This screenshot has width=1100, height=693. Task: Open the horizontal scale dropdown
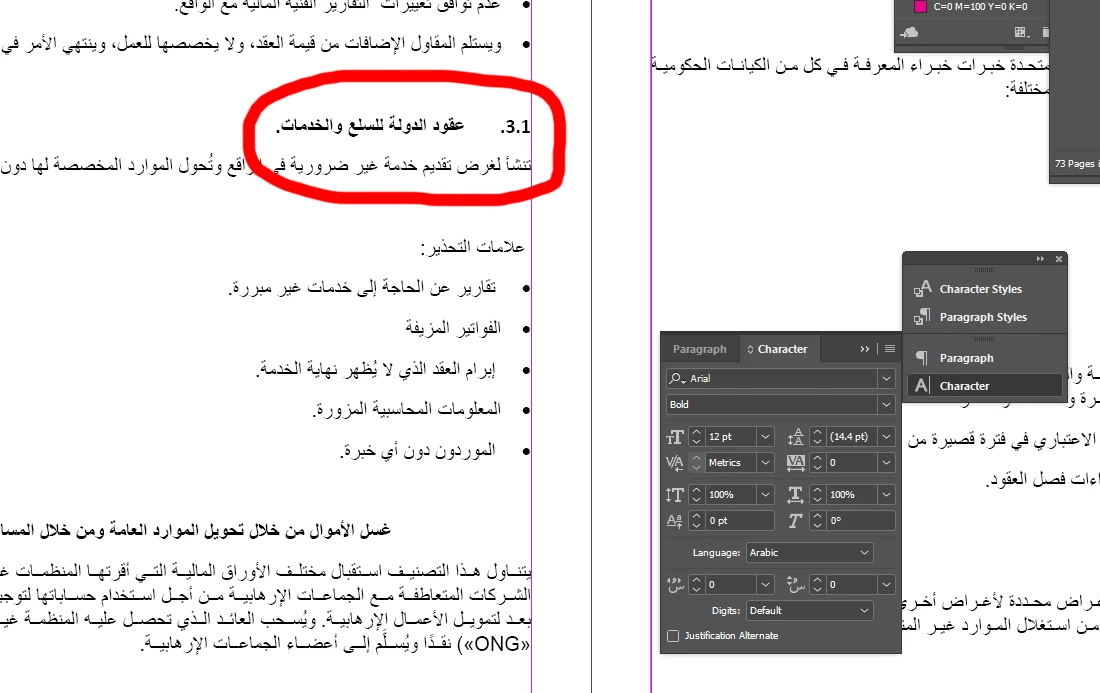pos(887,495)
